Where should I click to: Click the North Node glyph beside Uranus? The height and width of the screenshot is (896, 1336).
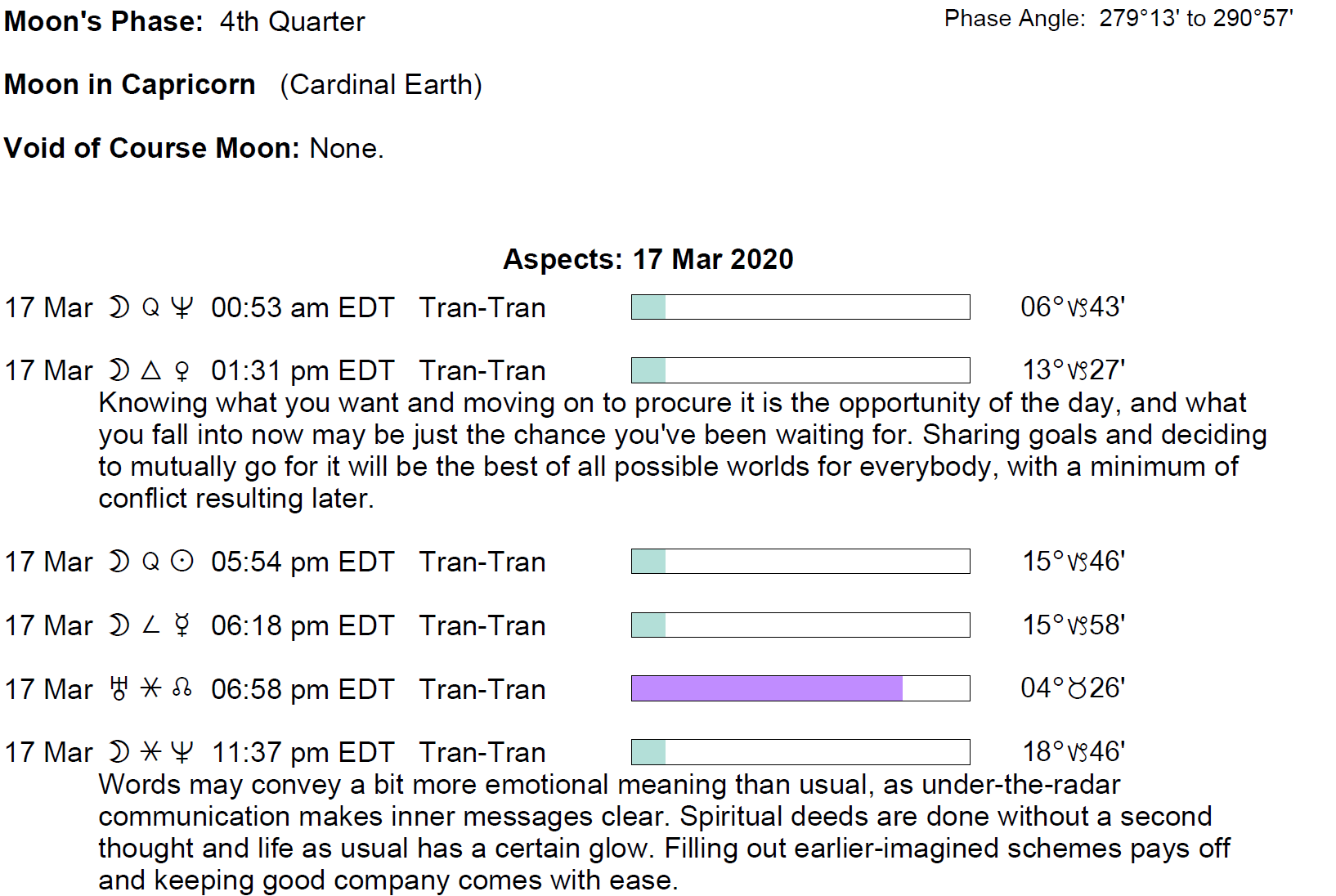[182, 688]
